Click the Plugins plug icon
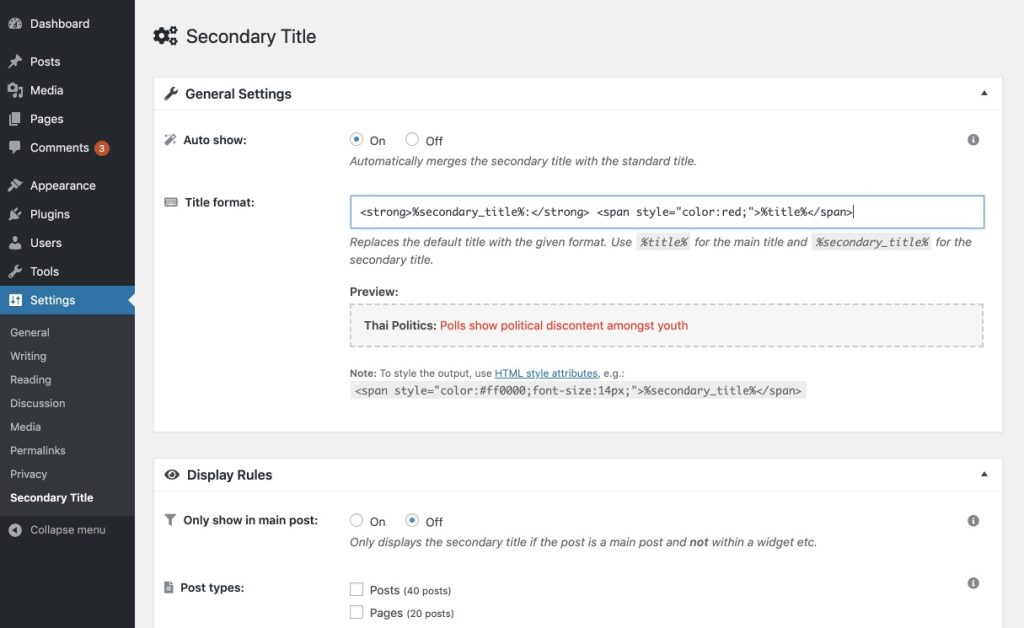The width and height of the screenshot is (1024, 628). tap(15, 214)
